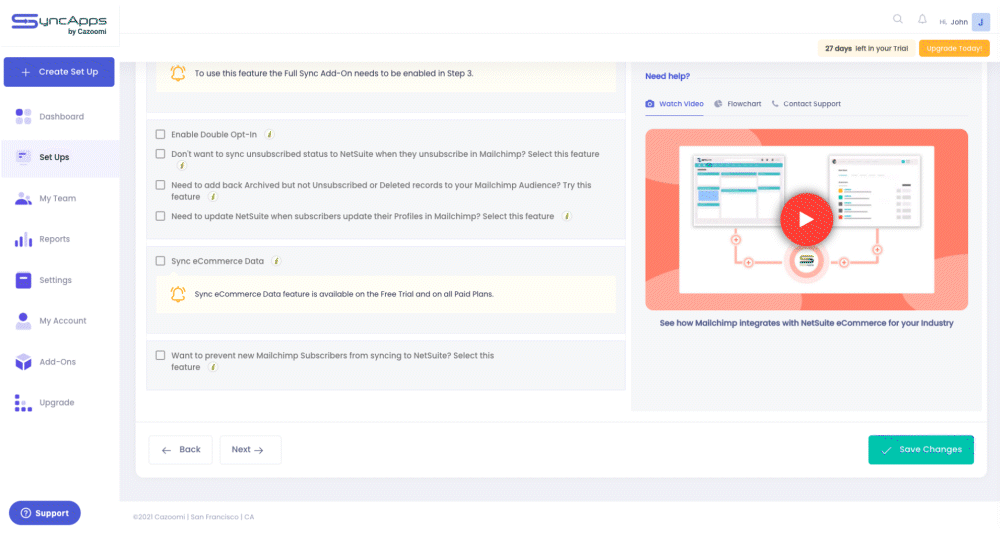Click the My Team people icon
Screen dimensions: 1000x542
coord(24,198)
